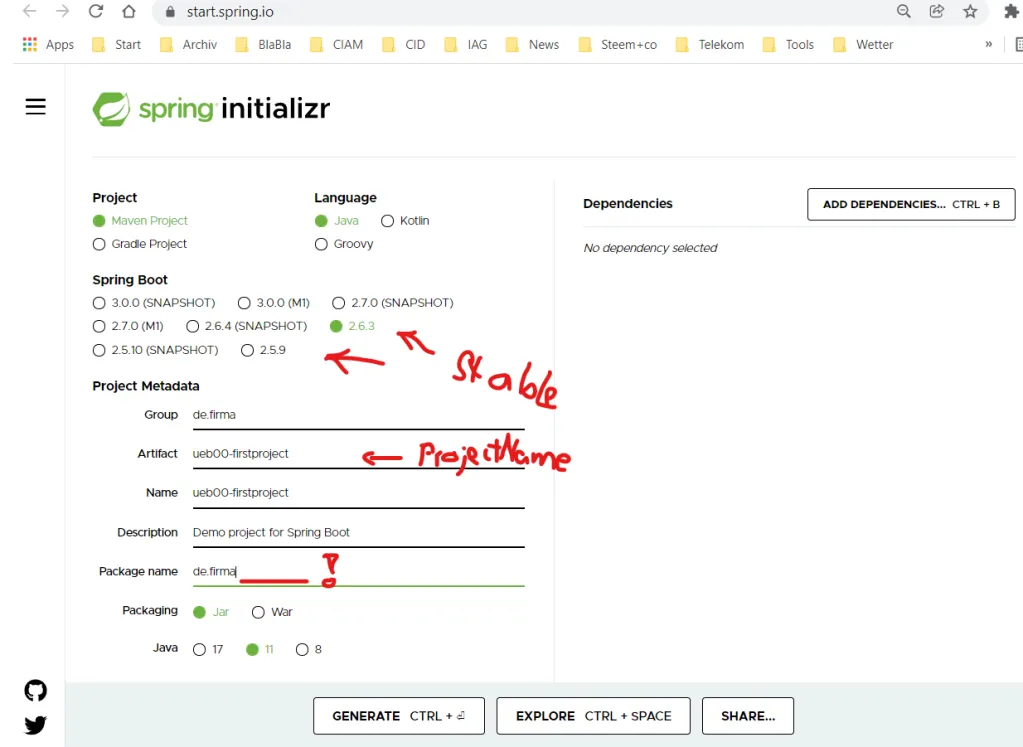
Task: Click the Add Dependencies button
Action: click(x=911, y=204)
